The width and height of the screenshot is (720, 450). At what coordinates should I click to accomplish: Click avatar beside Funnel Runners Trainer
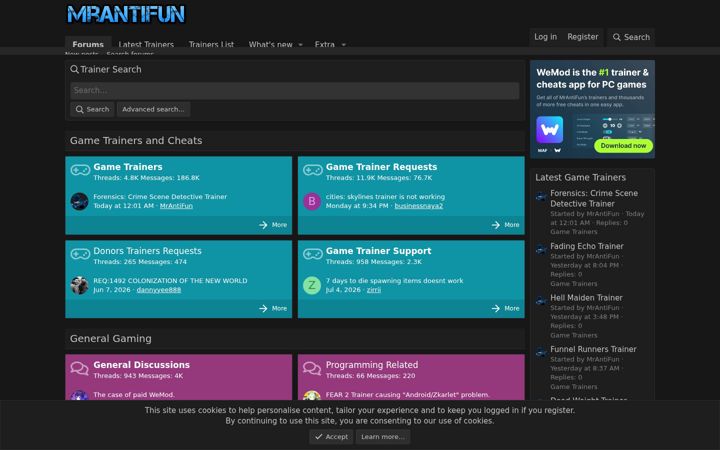coord(541,352)
